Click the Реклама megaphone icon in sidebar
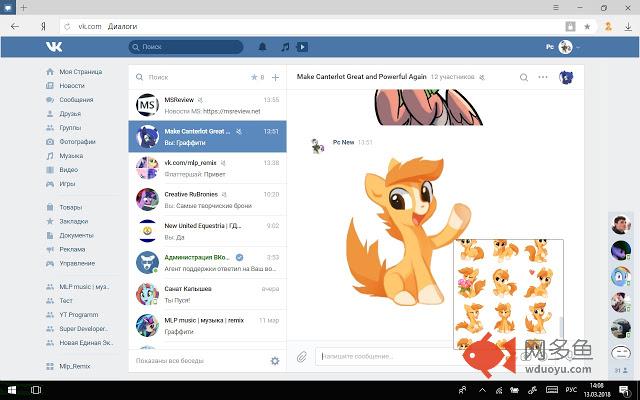This screenshot has width=640, height=400. [50, 249]
